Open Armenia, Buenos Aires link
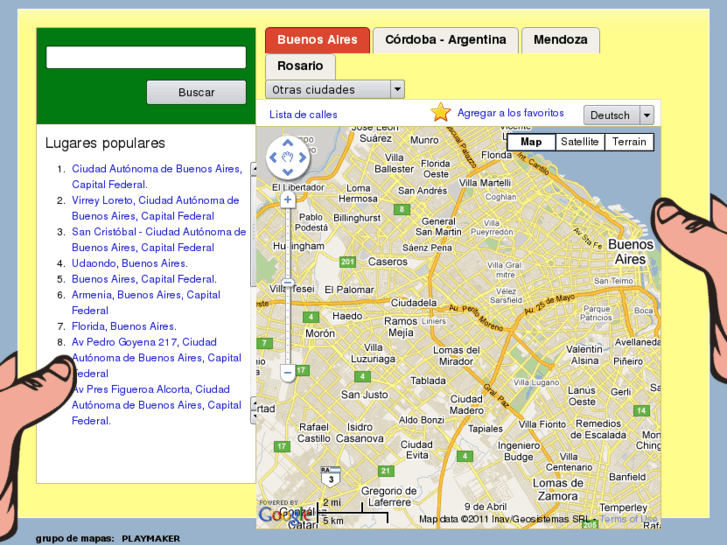Viewport: 727px width, 545px height. tap(146, 303)
